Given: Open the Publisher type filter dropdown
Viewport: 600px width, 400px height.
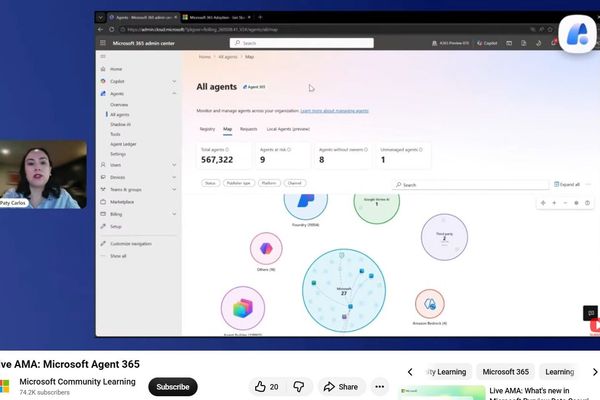Looking at the screenshot, I should (239, 183).
